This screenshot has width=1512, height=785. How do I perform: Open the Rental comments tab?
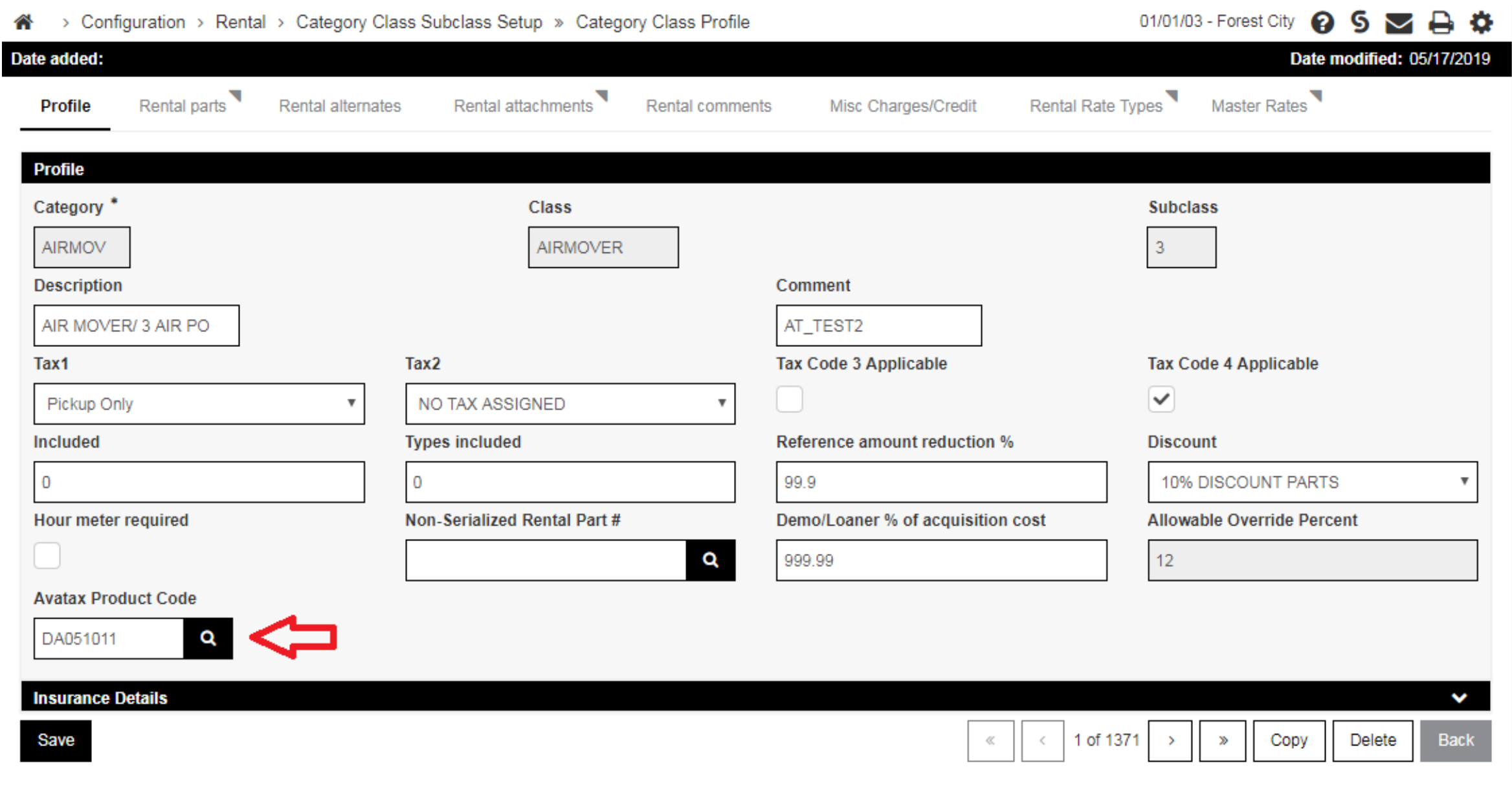click(709, 106)
